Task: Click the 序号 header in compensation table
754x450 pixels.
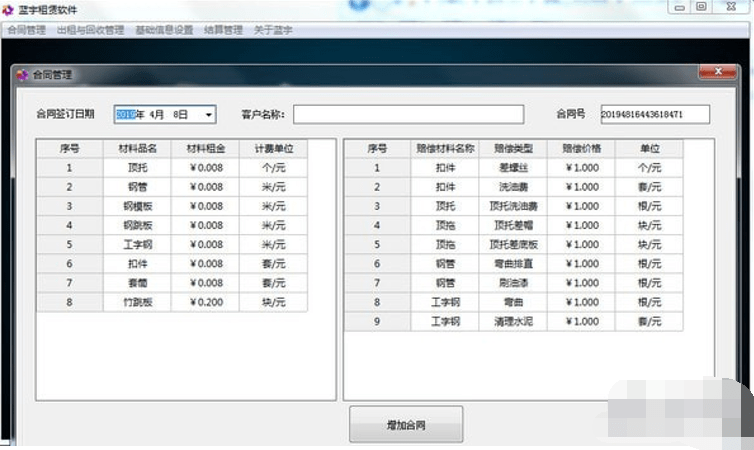Action: [377, 149]
